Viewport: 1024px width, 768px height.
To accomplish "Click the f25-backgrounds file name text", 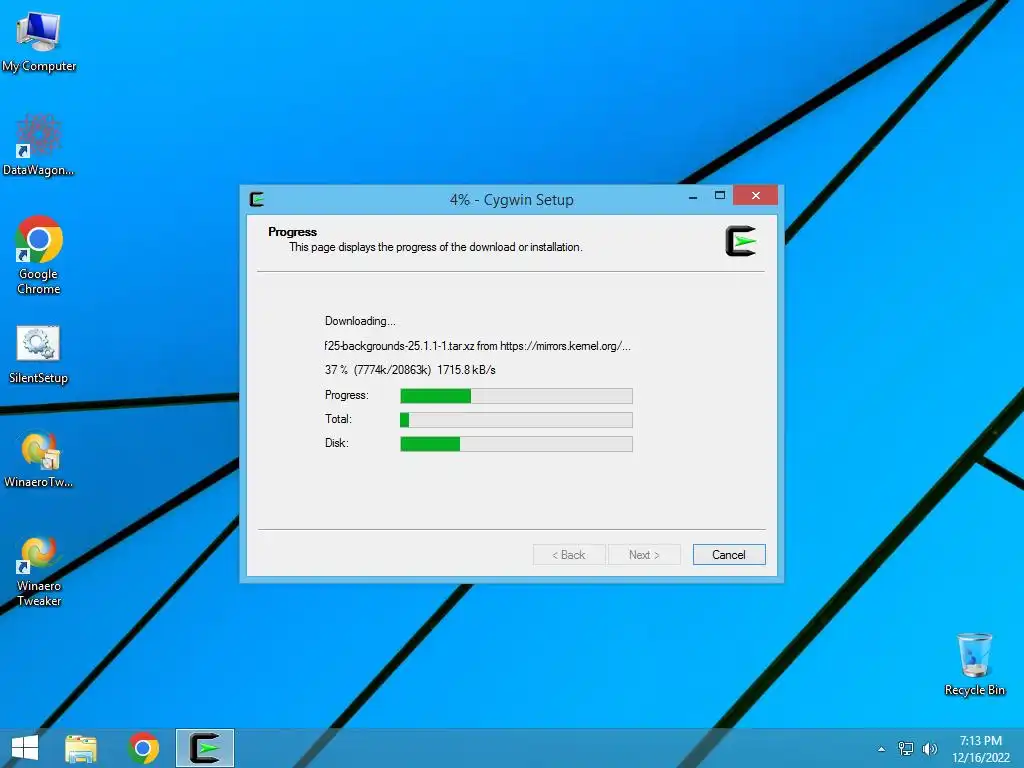I will (399, 346).
